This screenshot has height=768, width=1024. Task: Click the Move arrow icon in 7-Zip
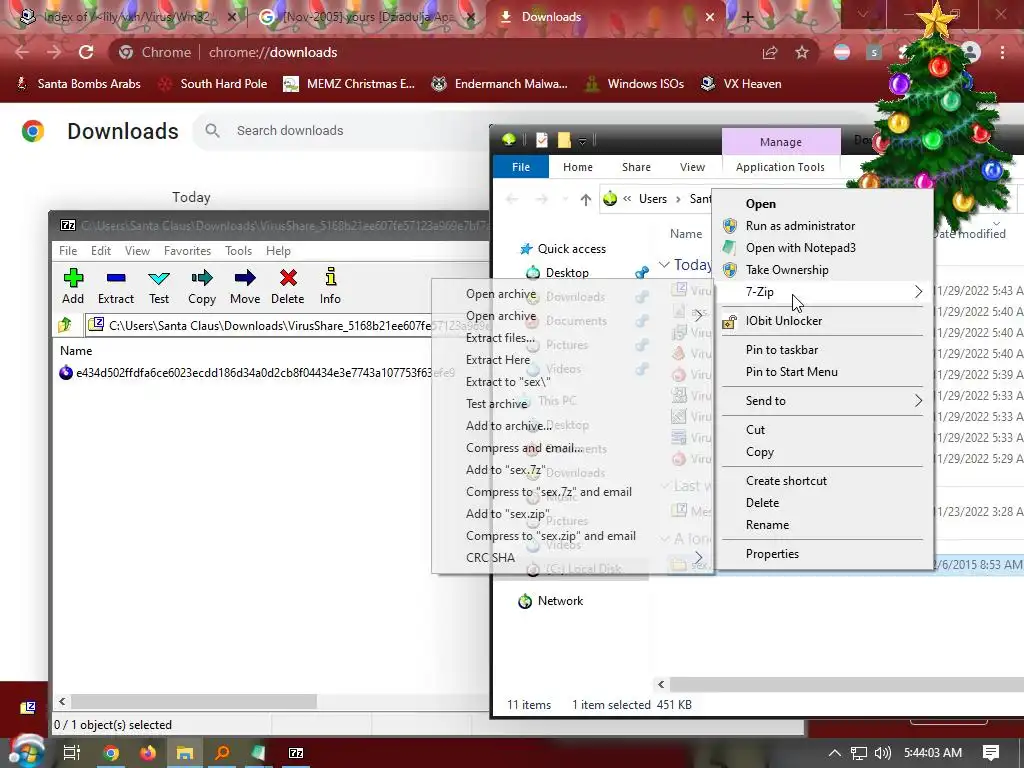[245, 286]
